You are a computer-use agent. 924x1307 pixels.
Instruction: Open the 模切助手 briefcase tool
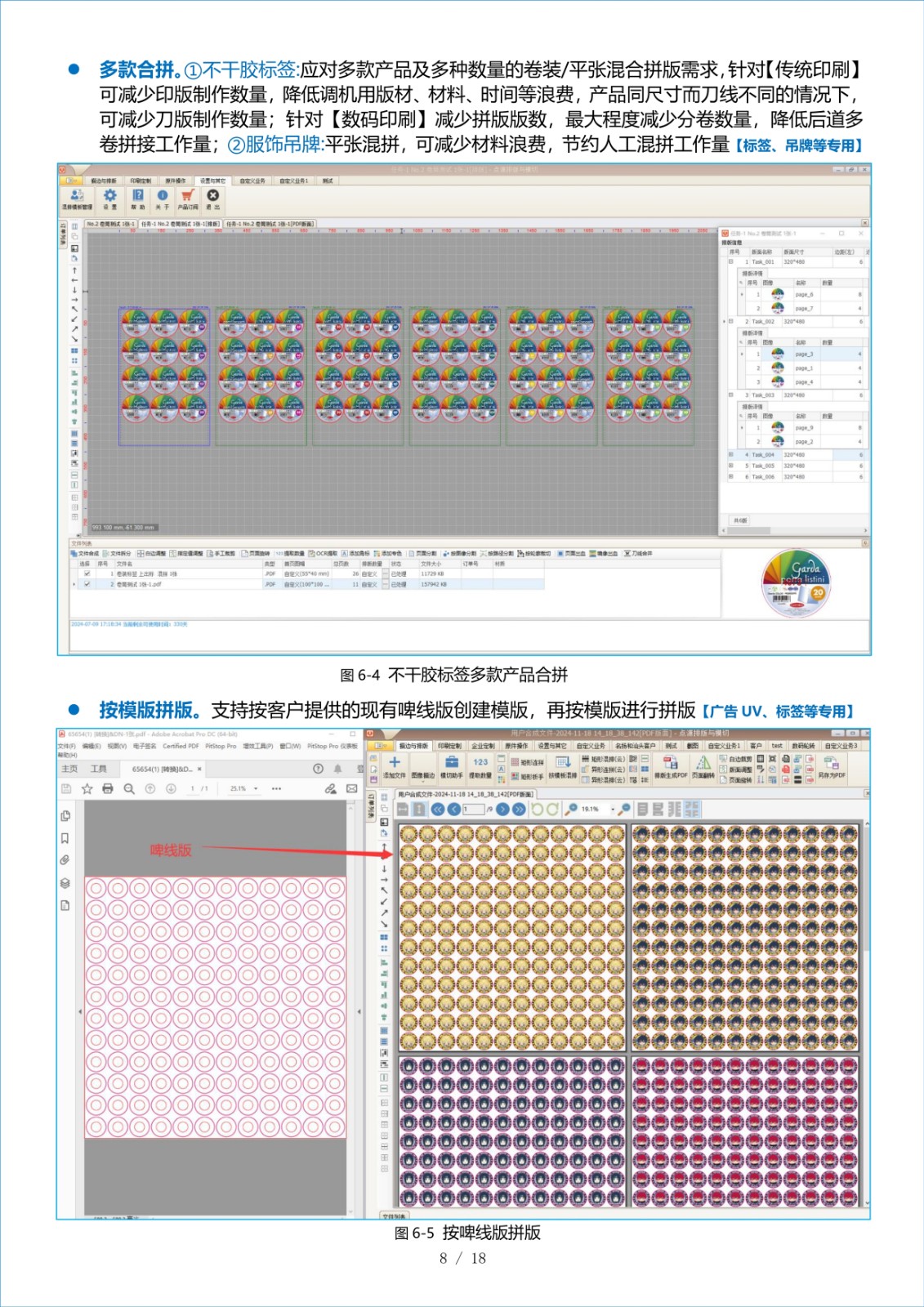pyautogui.click(x=451, y=763)
